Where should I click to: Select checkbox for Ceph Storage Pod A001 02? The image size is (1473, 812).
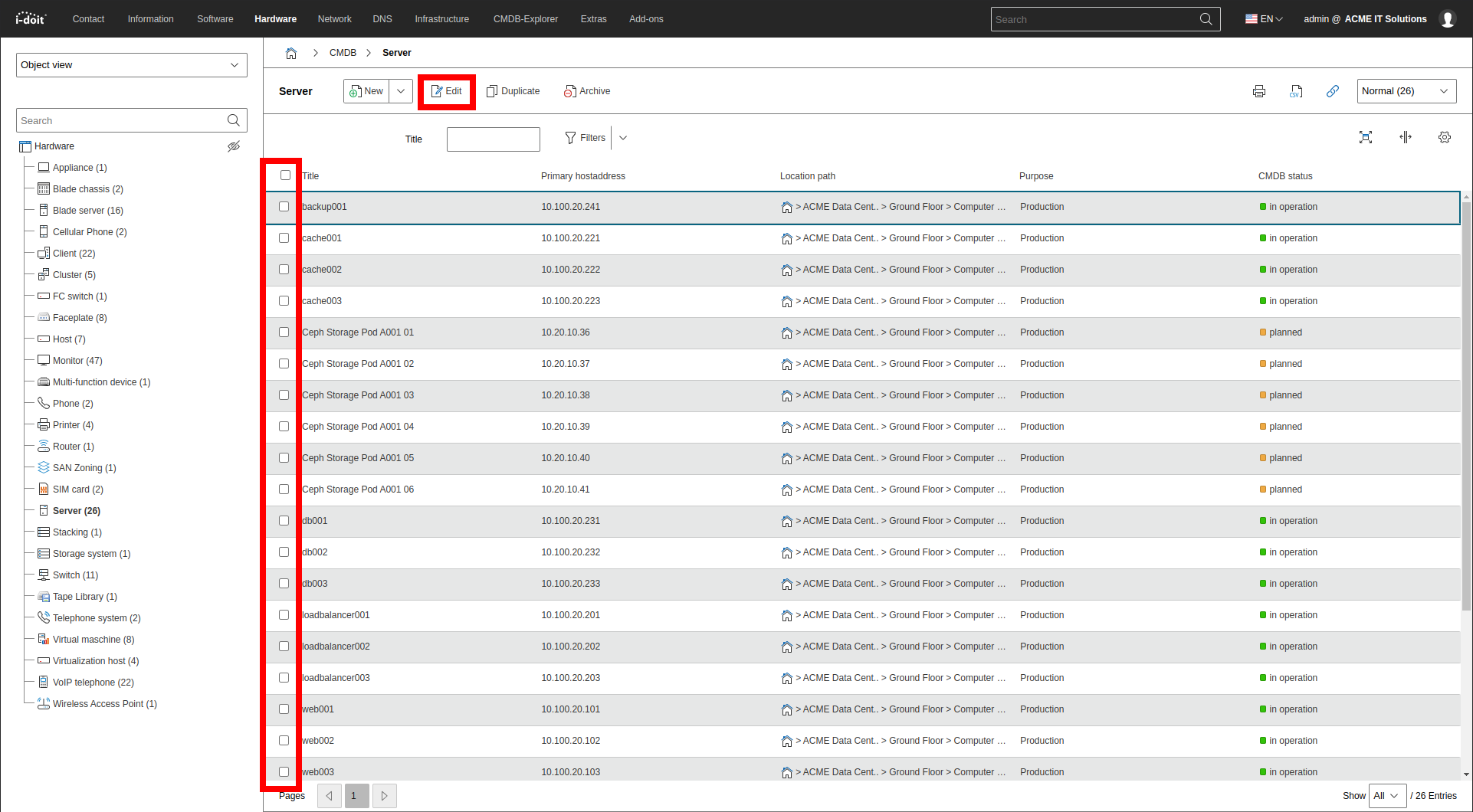pyautogui.click(x=284, y=364)
